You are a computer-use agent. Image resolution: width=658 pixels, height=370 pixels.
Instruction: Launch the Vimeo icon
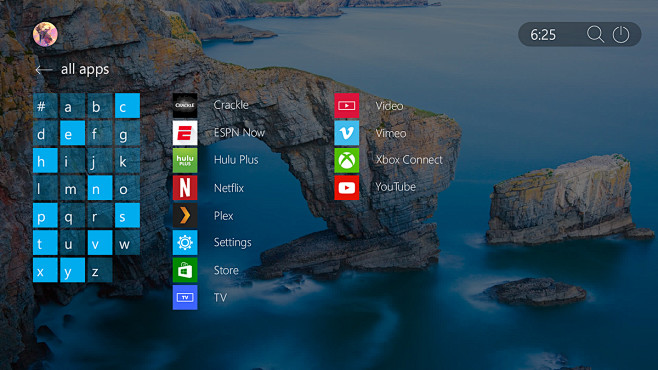[347, 133]
